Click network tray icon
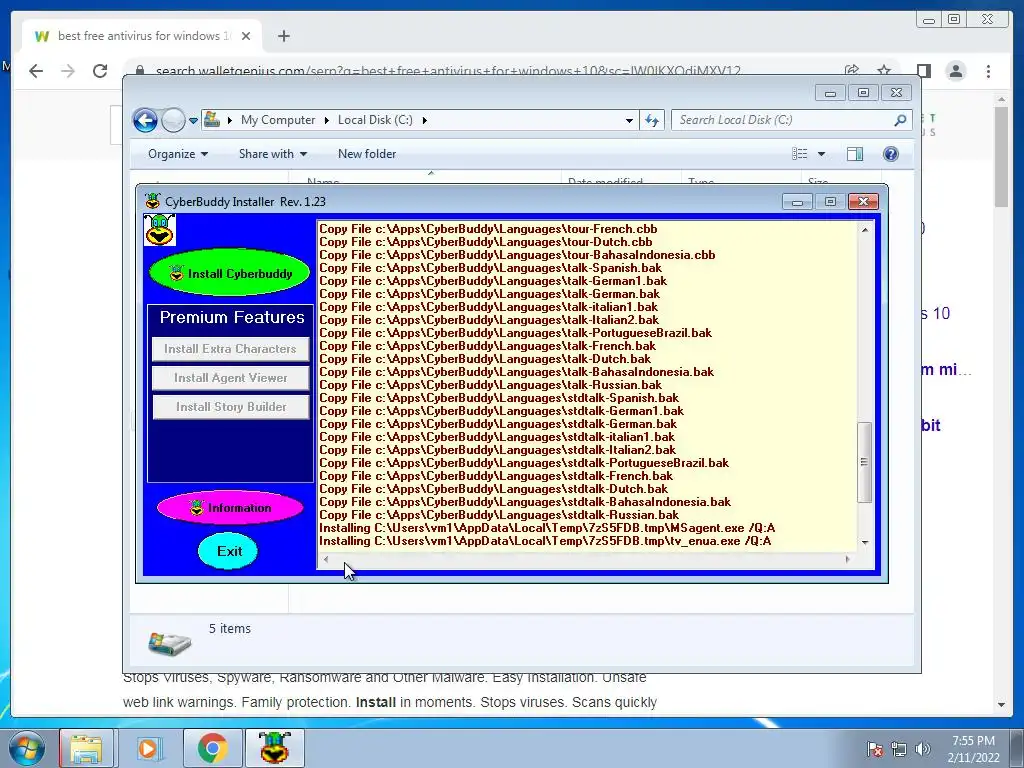Screen dimensions: 1024x768 [899, 749]
